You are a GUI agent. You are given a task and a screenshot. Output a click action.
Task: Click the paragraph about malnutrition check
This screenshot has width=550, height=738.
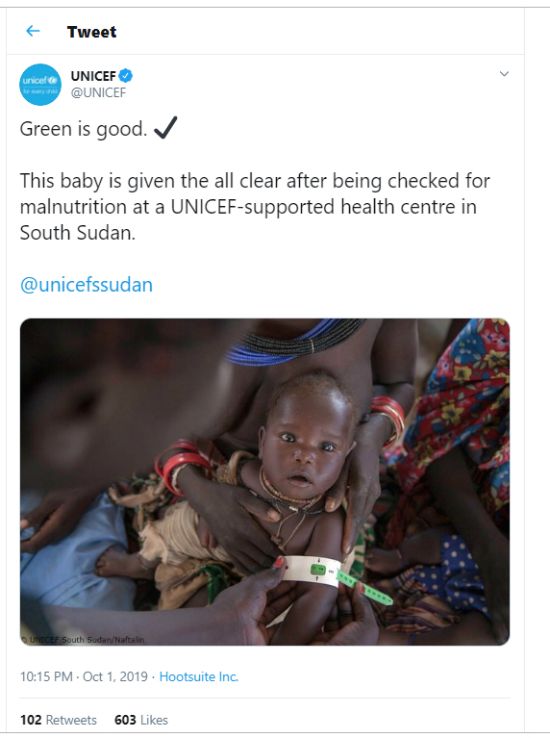pos(255,206)
